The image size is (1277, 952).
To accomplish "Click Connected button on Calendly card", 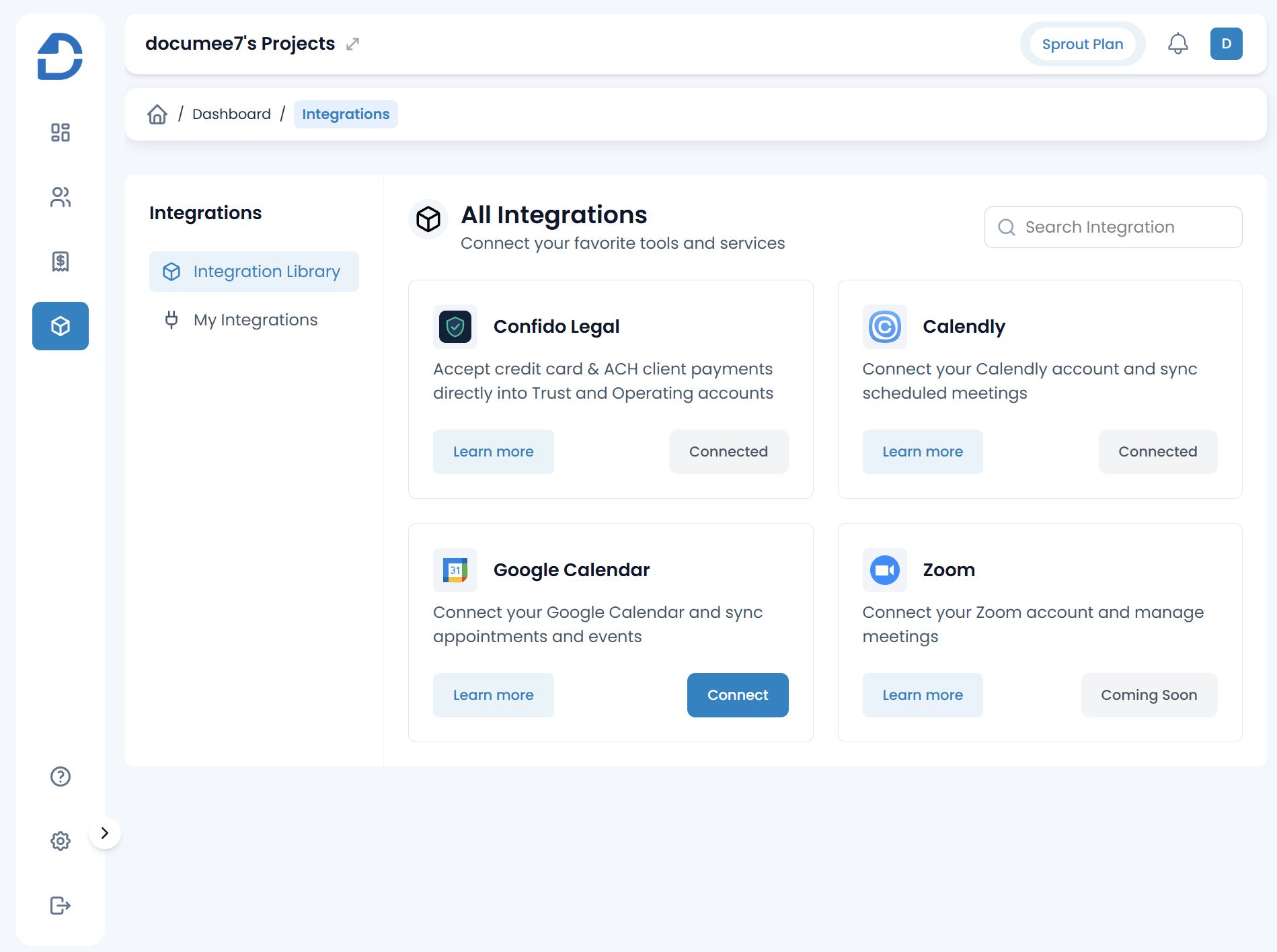I will click(1158, 452).
